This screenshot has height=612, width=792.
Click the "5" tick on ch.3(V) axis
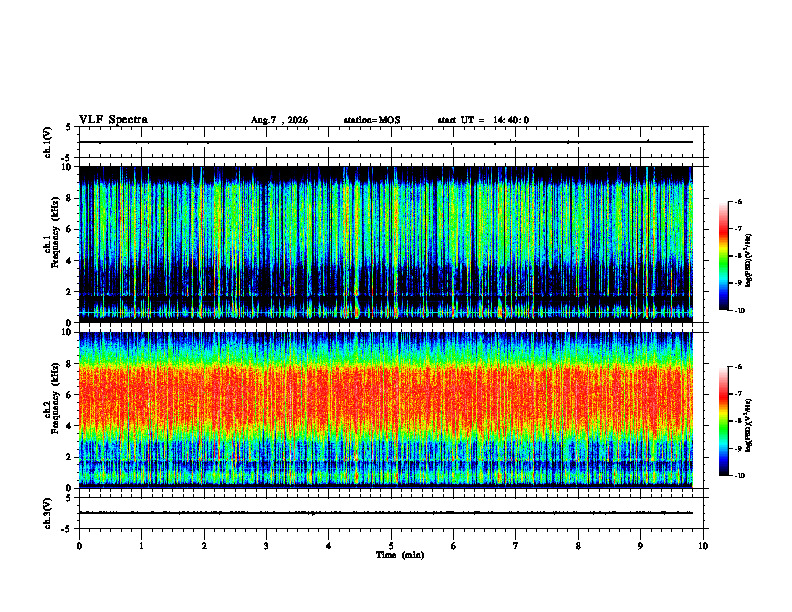coord(68,498)
